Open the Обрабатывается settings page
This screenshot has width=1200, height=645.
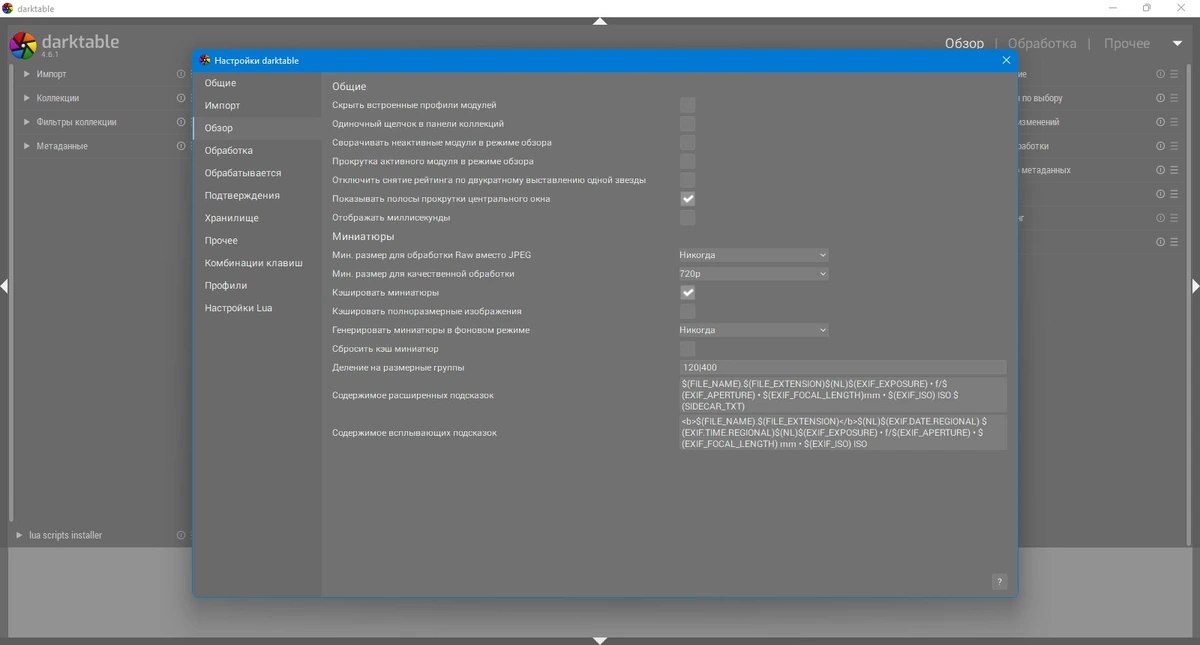[257, 173]
